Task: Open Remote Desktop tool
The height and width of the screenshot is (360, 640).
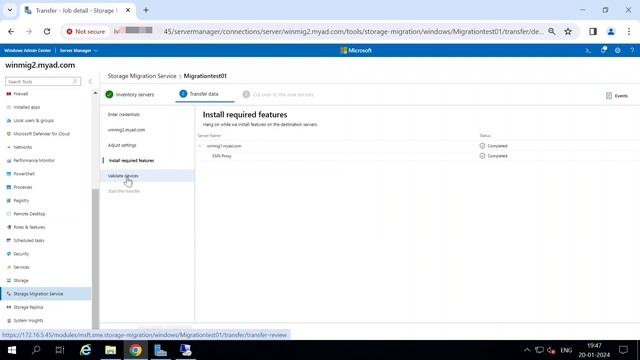Action: tap(29, 214)
